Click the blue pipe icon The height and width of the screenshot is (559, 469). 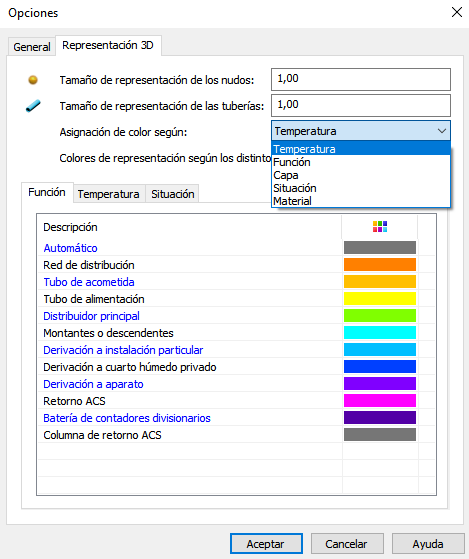pyautogui.click(x=33, y=106)
